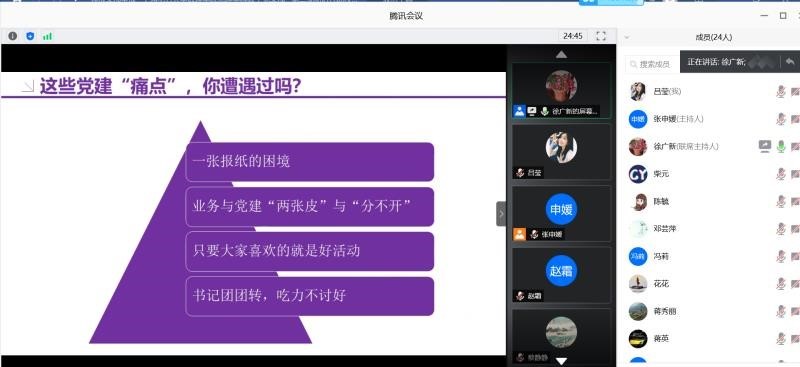This screenshot has height=367, width=800.
Task: Toggle 吕莹's muted microphone in member list
Action: 781,91
